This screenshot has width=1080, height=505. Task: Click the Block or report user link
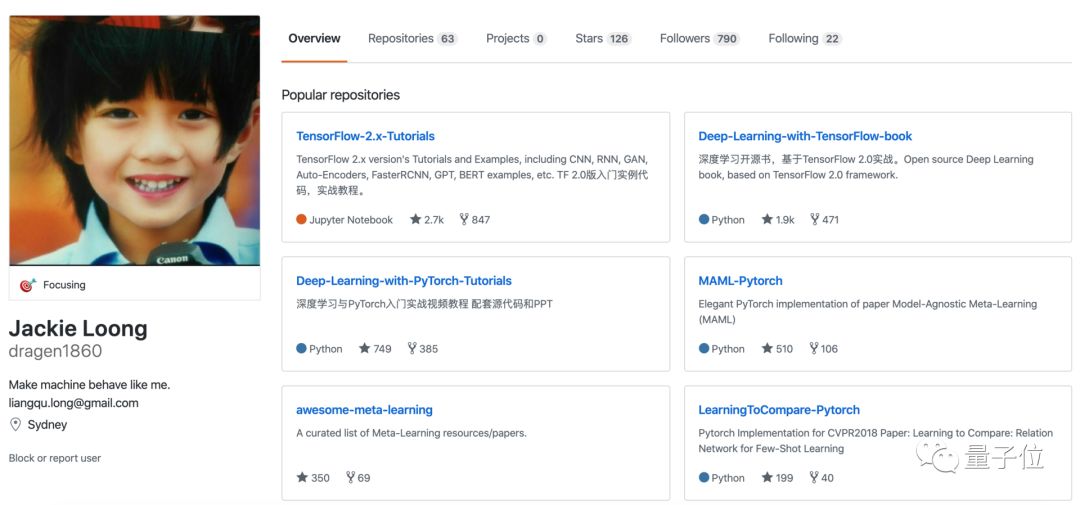[x=55, y=458]
